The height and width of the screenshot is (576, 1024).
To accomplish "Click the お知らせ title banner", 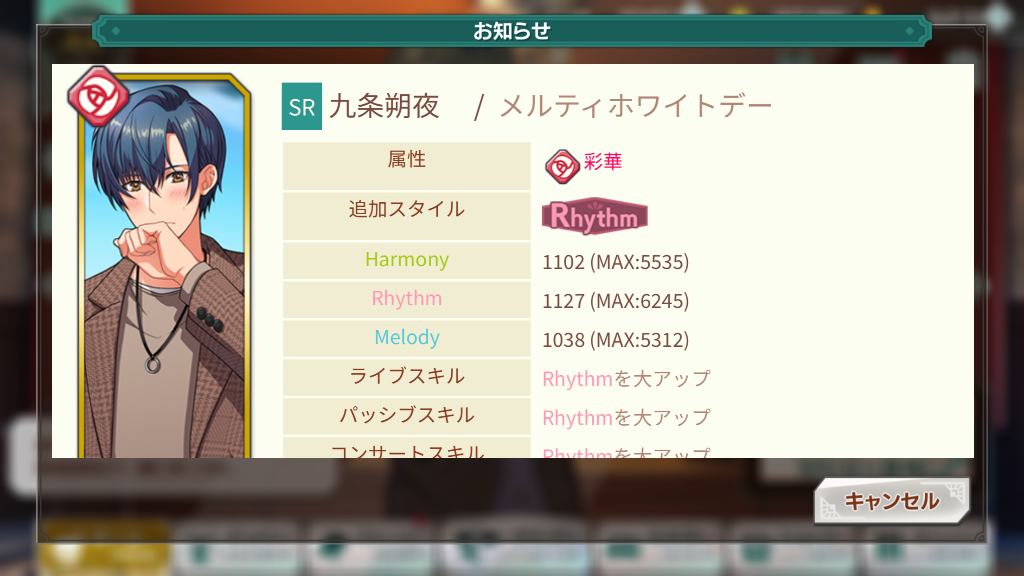I will 512,31.
